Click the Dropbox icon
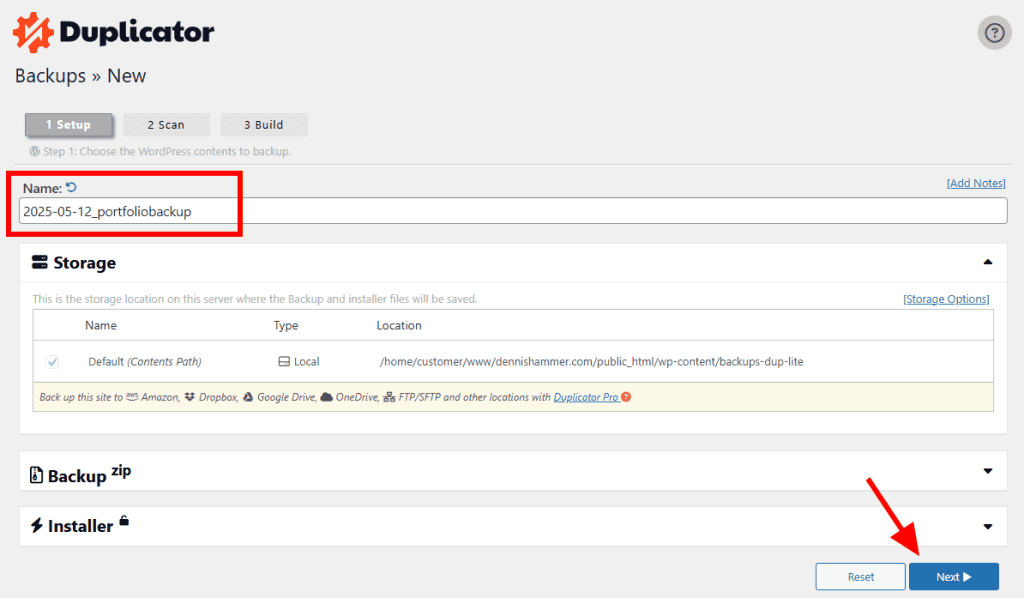1024x598 pixels. (189, 397)
